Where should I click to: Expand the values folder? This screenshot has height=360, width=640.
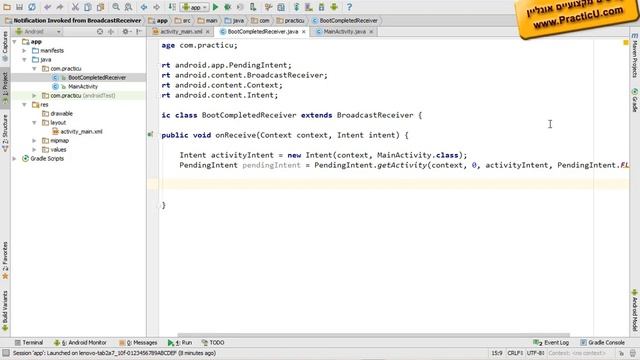34,149
